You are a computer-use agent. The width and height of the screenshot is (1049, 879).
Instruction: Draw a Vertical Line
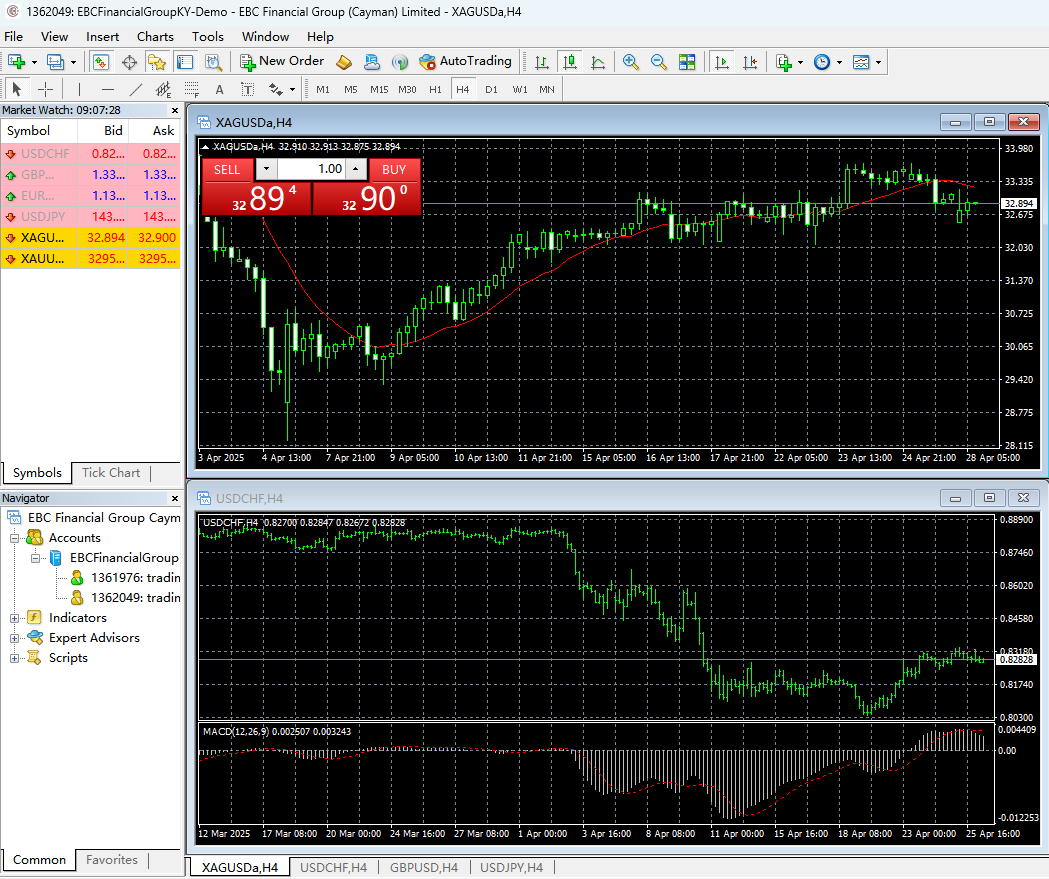point(79,89)
